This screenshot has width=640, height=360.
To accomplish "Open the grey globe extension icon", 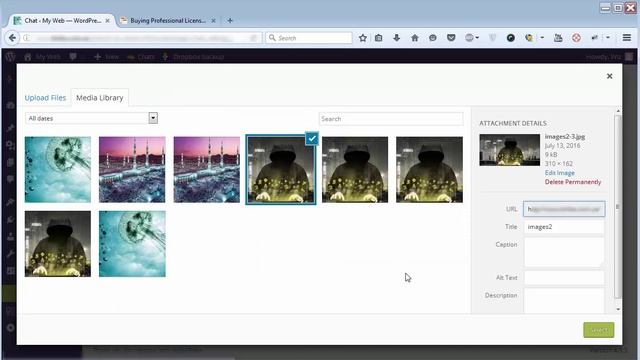I will point(469,38).
